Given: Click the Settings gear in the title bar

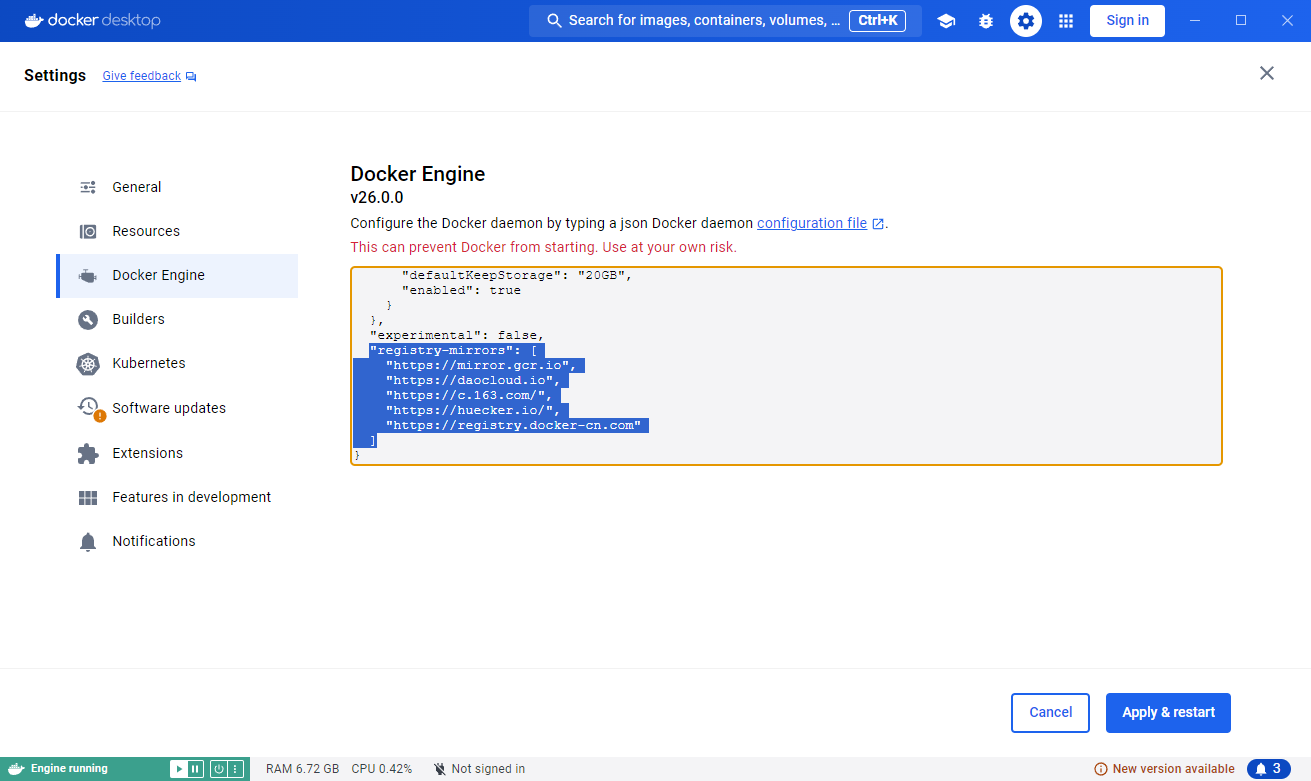Looking at the screenshot, I should [1026, 20].
